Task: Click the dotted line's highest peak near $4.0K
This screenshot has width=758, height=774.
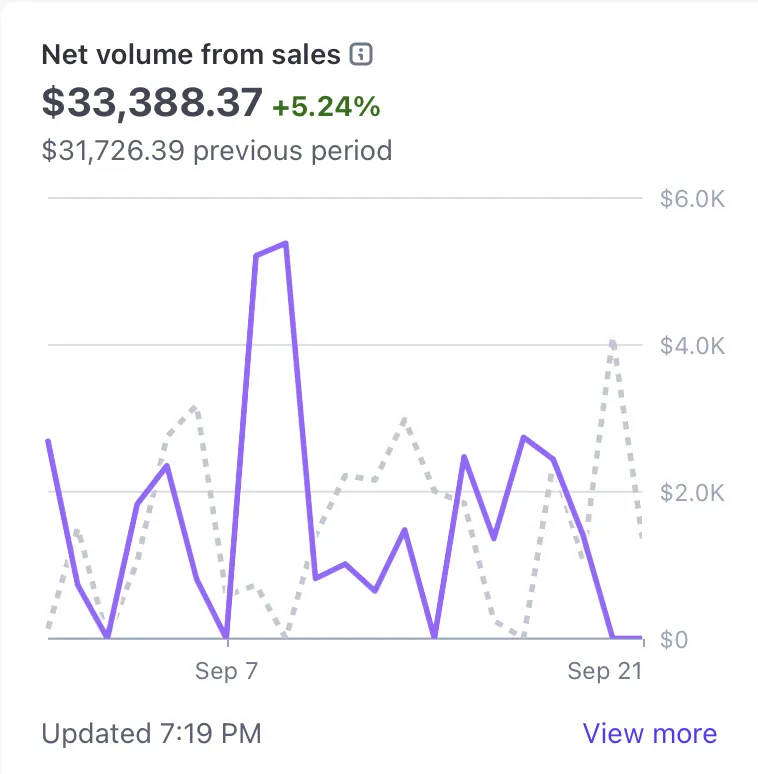Action: pos(612,342)
